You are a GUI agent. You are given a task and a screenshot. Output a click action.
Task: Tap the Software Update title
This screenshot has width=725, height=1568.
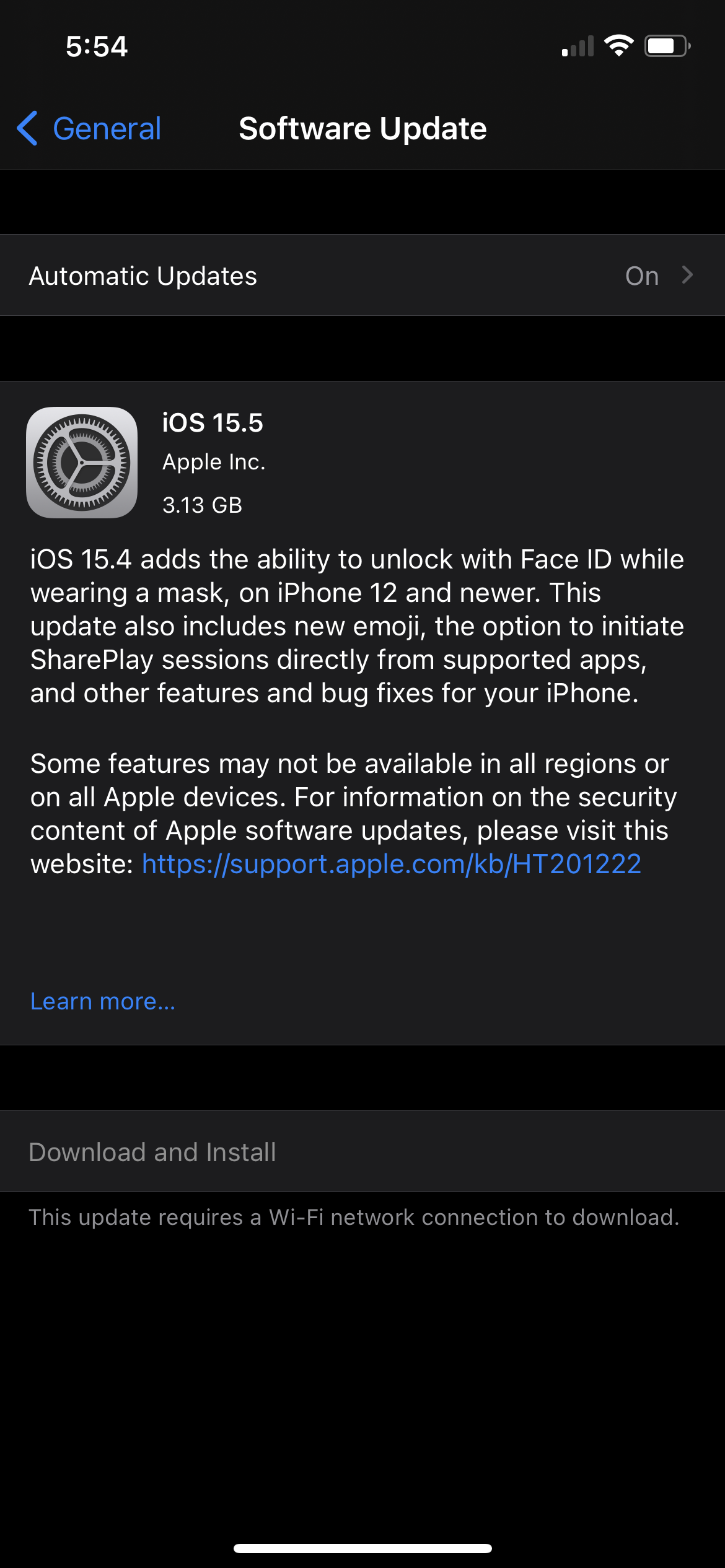pyautogui.click(x=362, y=128)
